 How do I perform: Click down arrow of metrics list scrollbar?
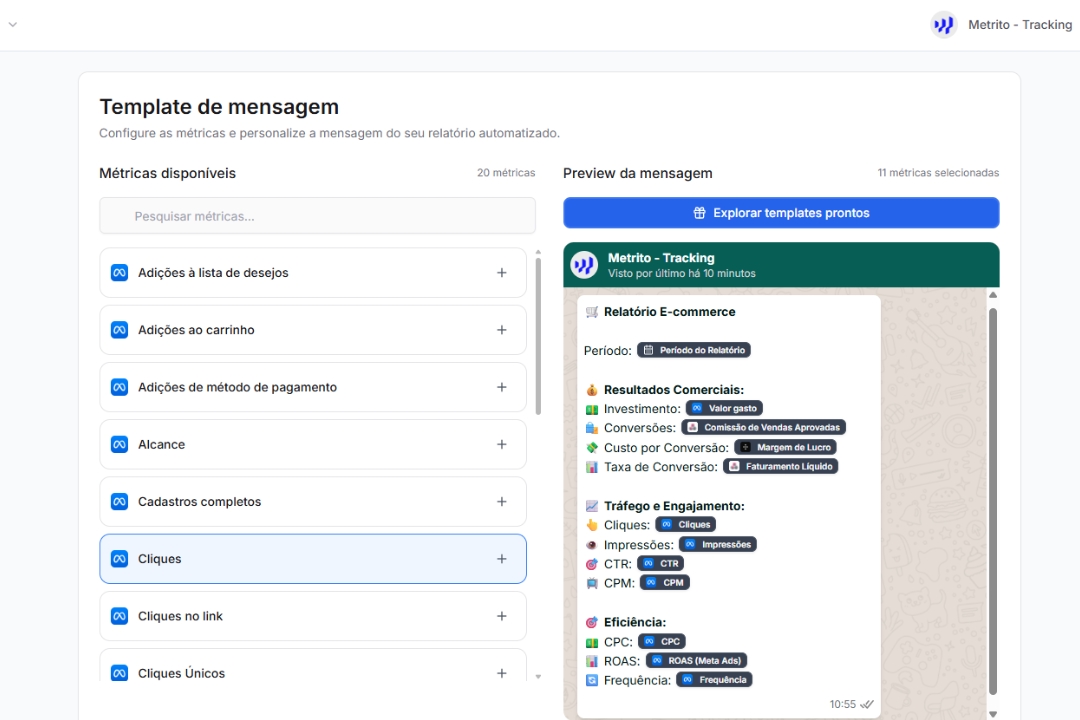click(x=538, y=677)
